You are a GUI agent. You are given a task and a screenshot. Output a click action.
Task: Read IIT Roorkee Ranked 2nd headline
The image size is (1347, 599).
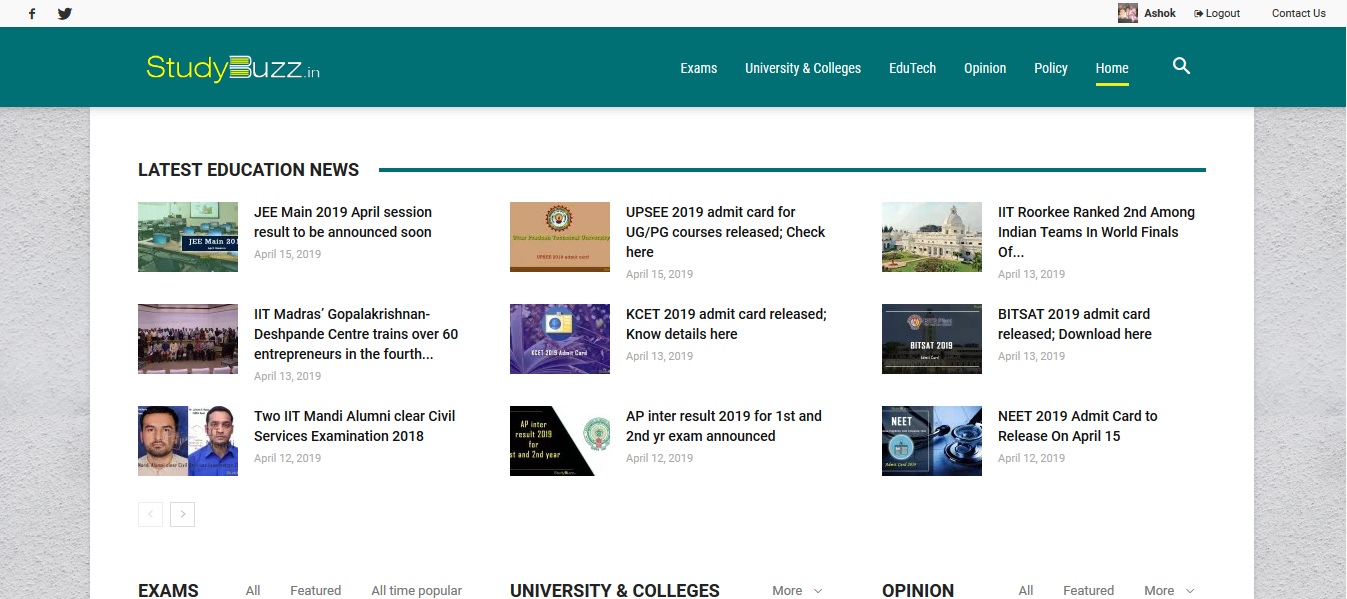coord(1097,232)
